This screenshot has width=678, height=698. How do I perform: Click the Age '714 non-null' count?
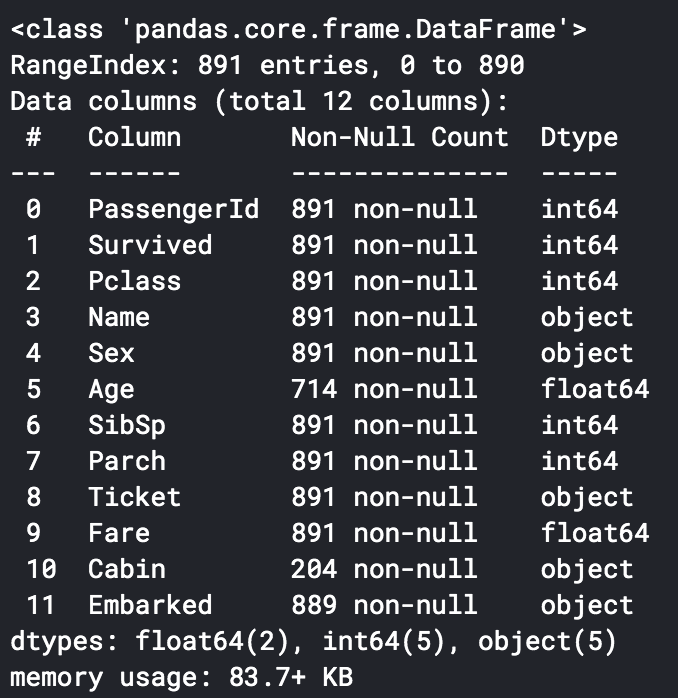[384, 390]
